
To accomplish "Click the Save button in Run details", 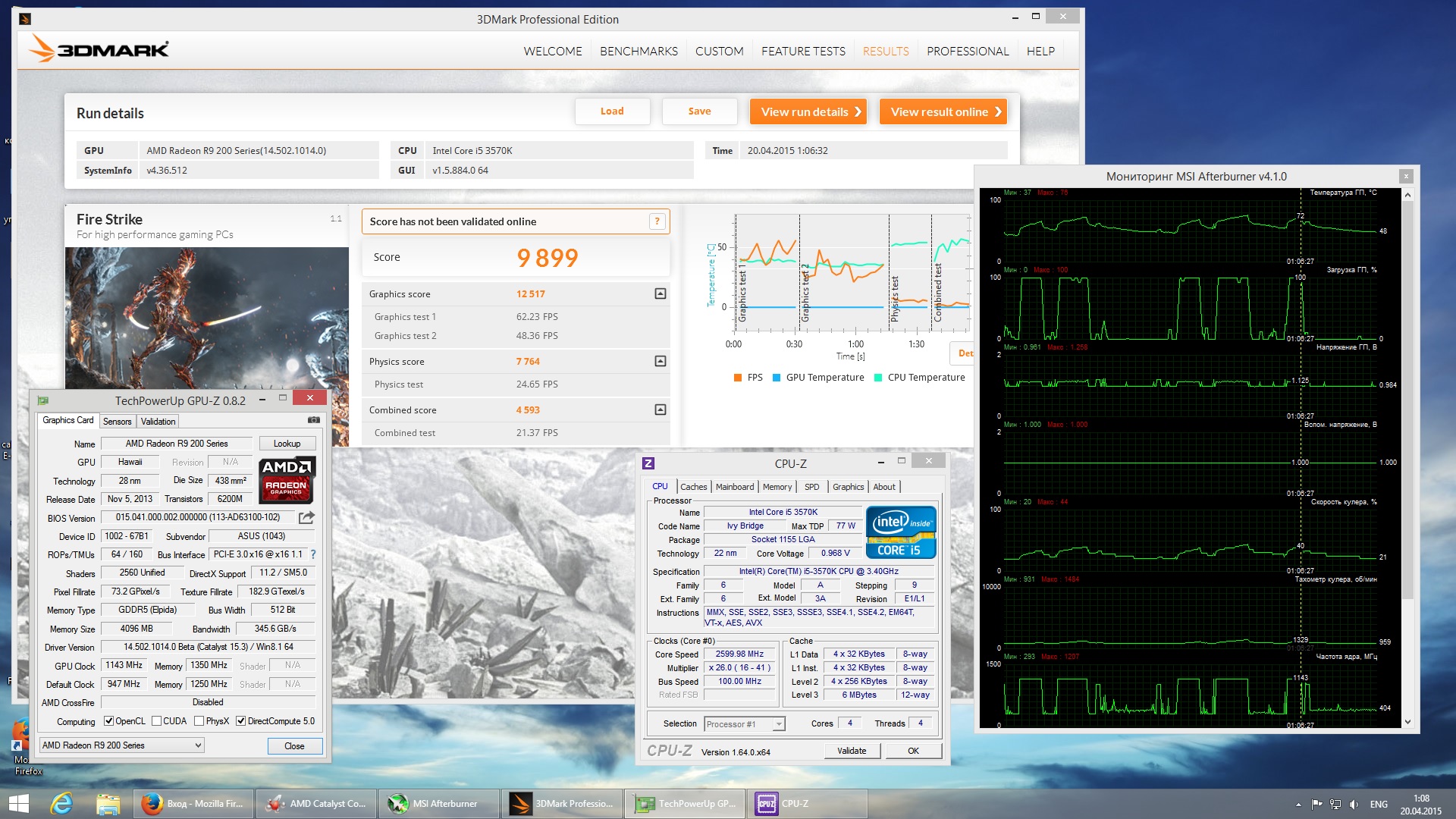I will point(699,111).
